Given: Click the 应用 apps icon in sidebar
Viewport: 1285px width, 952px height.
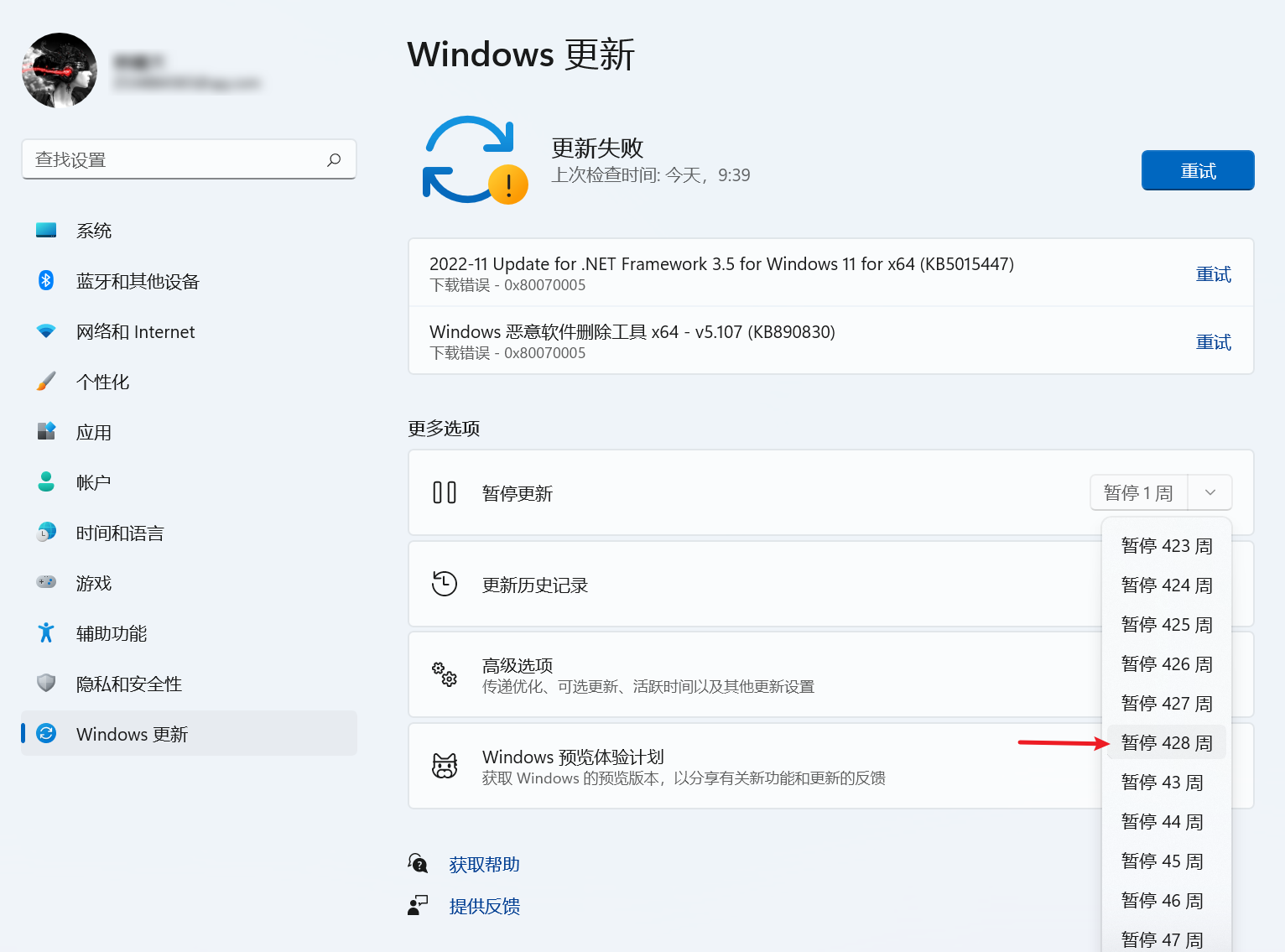Looking at the screenshot, I should click(46, 432).
